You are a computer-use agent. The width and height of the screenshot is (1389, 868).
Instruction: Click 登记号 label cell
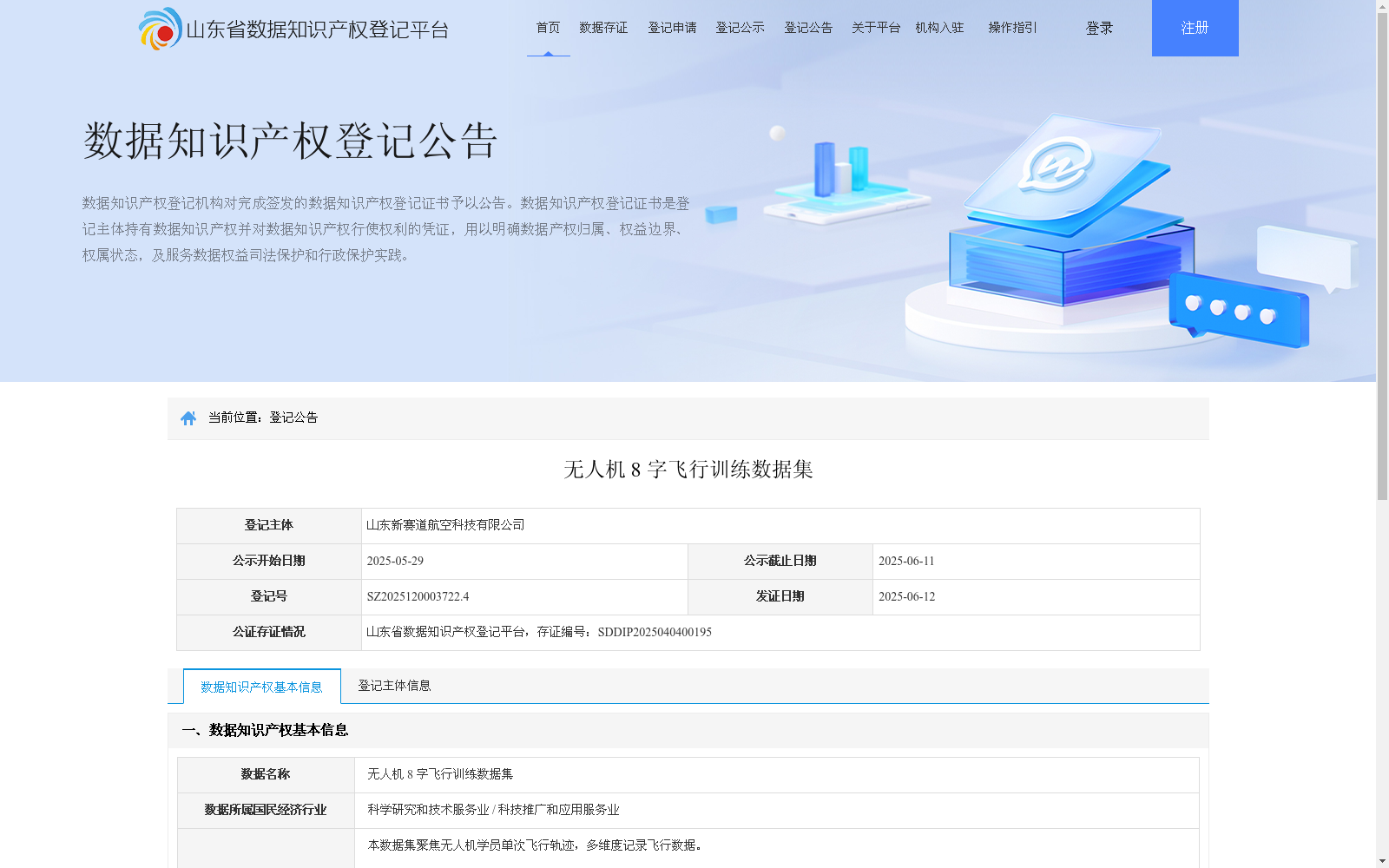tap(269, 597)
